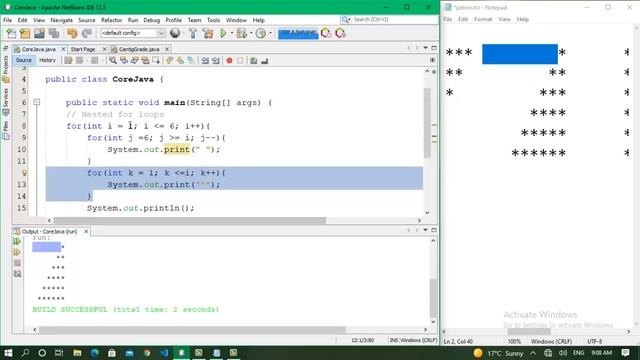Close the Start Page tab
Screen dimensions: 640x360
[x=104, y=49]
